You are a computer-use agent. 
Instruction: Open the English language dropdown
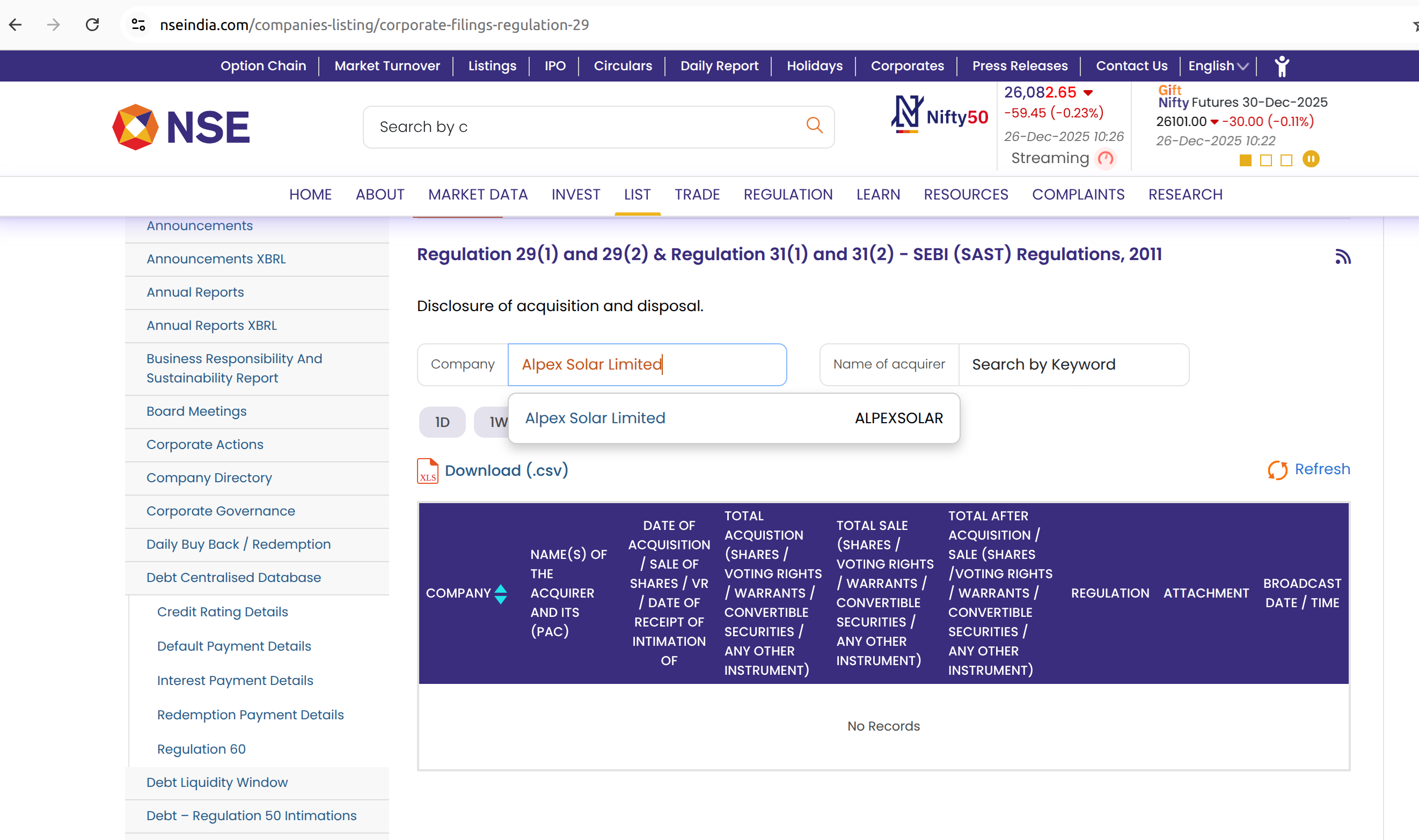(1218, 66)
